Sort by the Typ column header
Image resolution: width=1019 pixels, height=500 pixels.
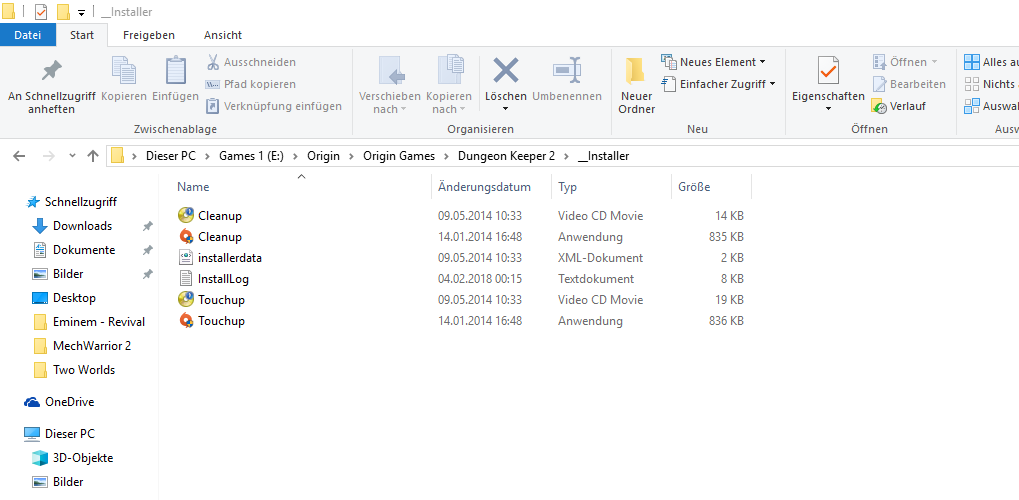[567, 187]
